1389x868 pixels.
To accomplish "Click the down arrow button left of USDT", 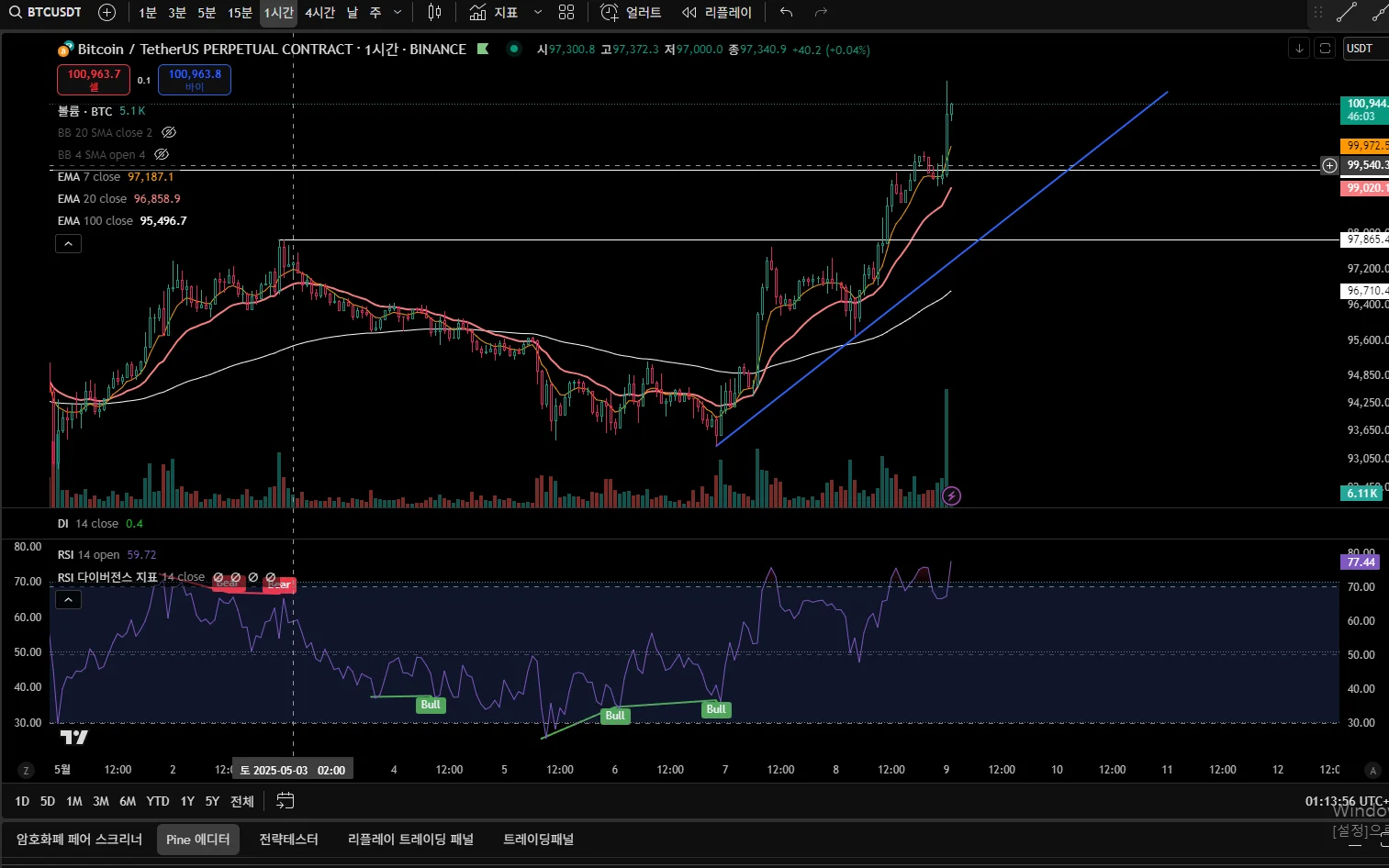I will click(1299, 48).
